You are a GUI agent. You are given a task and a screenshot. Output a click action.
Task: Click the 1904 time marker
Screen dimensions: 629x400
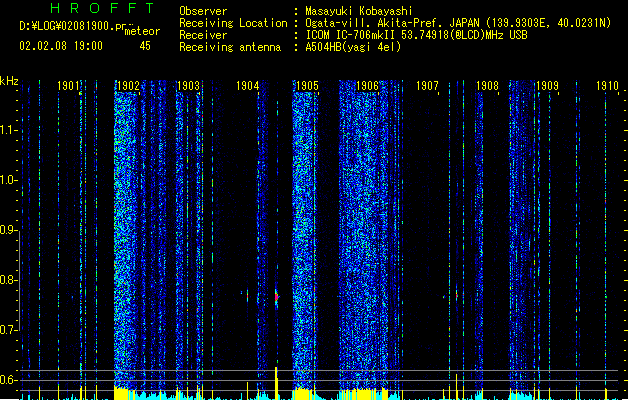click(248, 86)
